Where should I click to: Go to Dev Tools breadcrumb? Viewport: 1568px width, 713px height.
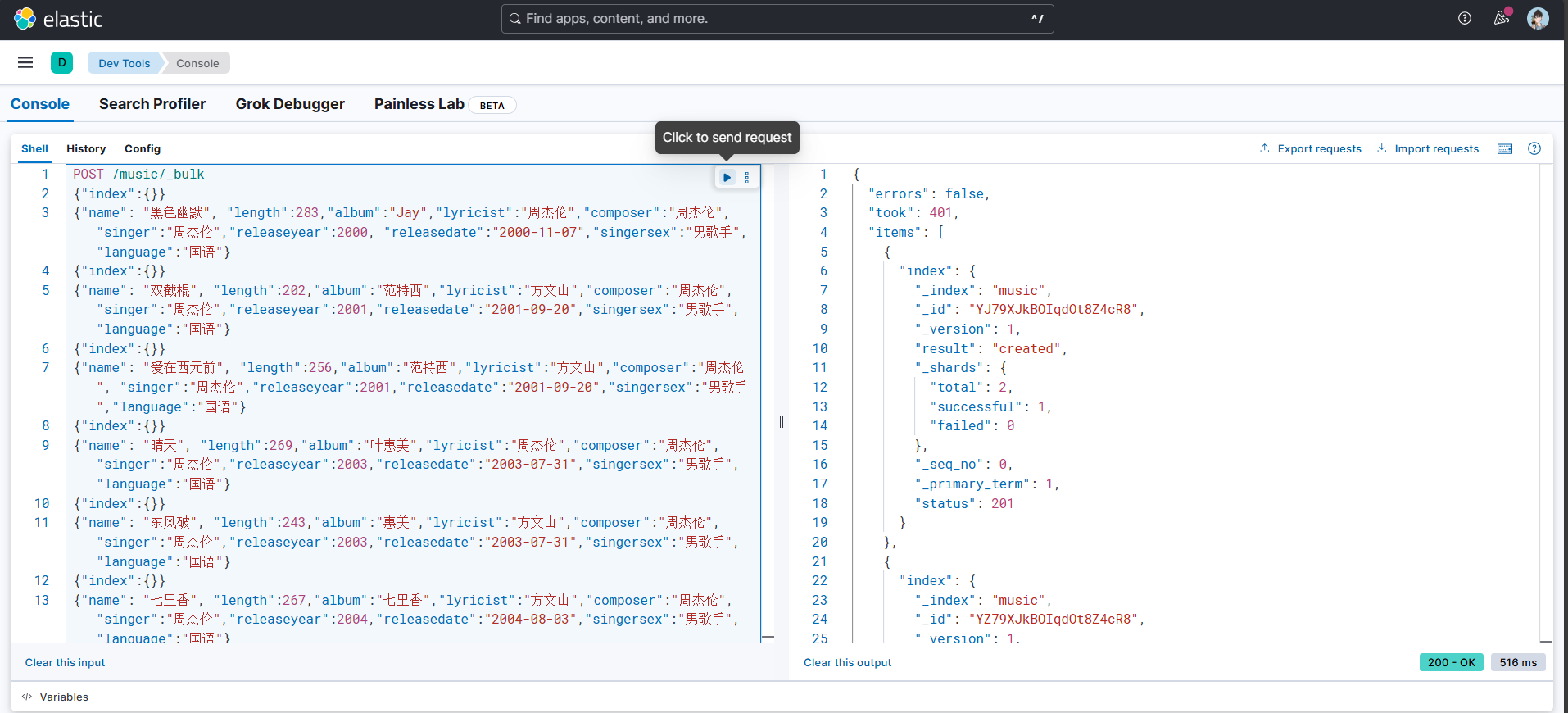[125, 63]
